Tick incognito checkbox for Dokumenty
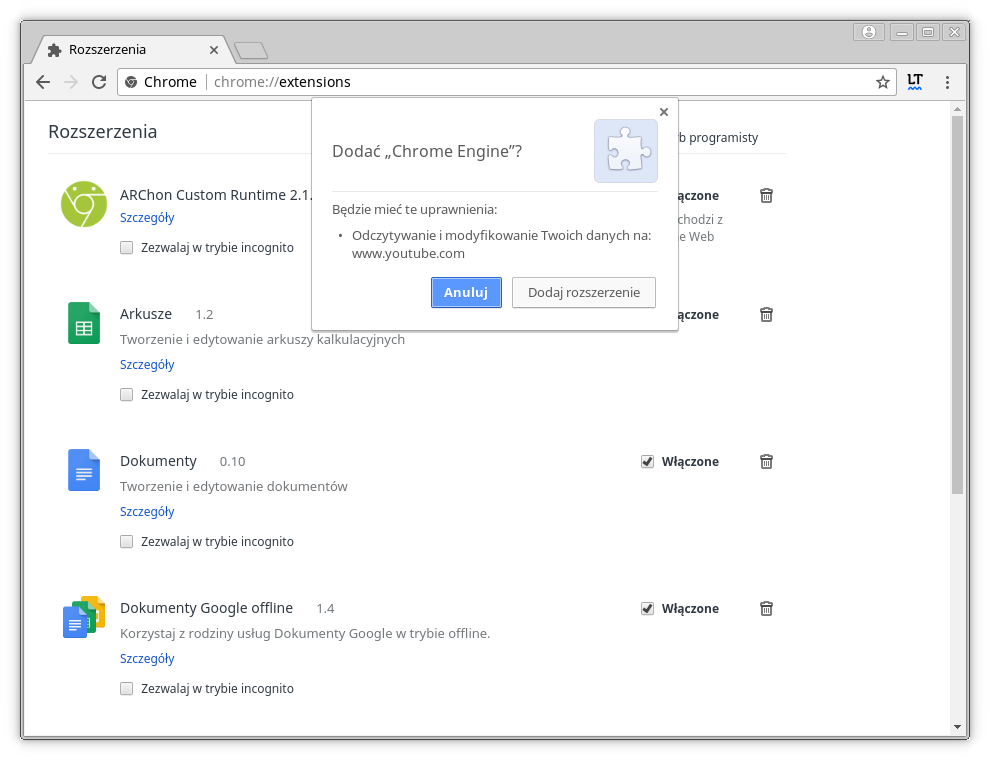 pos(127,542)
